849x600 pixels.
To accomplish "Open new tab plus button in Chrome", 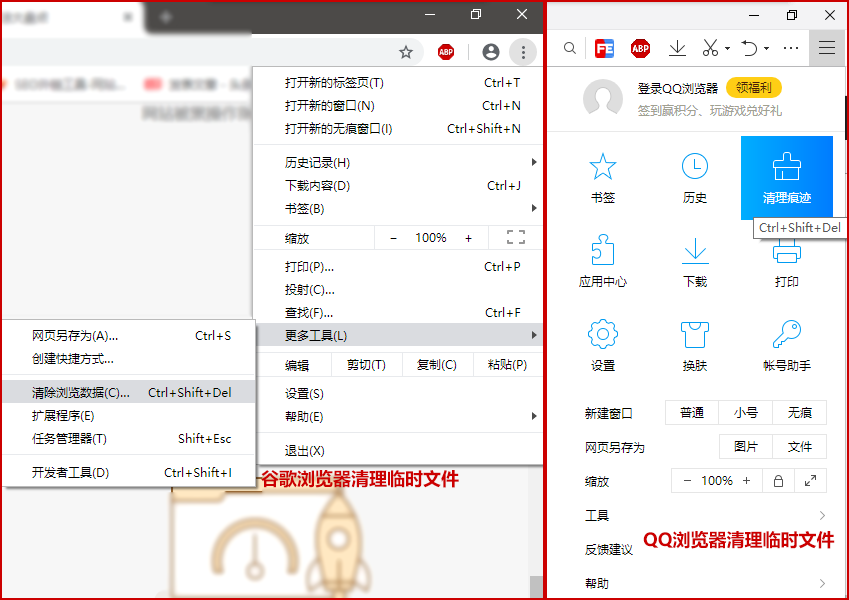I will (166, 17).
